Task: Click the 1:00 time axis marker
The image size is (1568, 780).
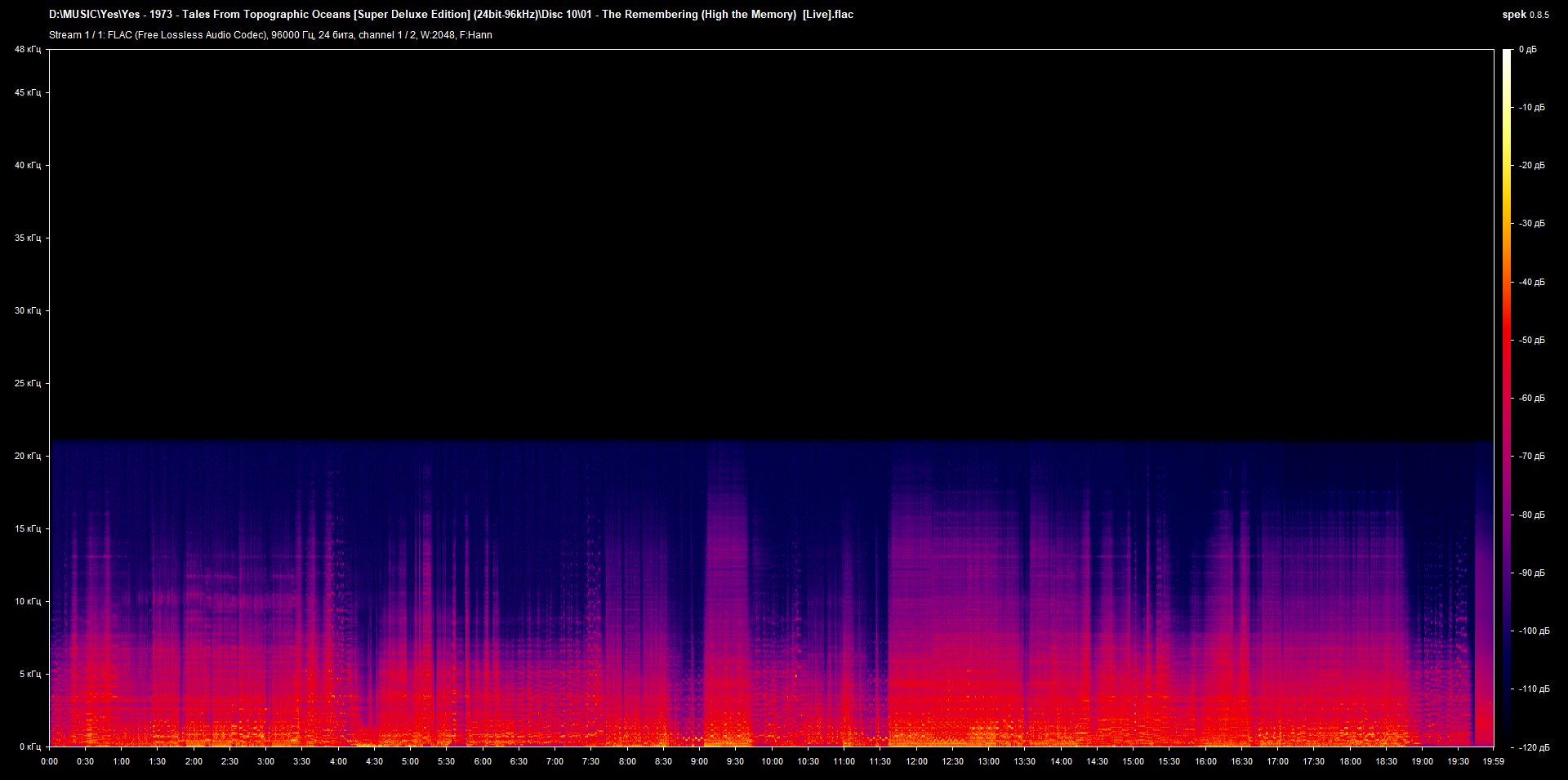Action: point(121,761)
